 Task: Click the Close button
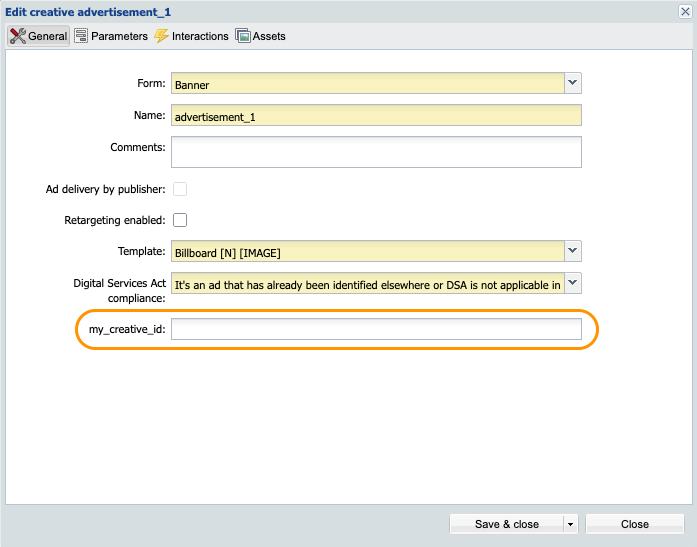635,524
